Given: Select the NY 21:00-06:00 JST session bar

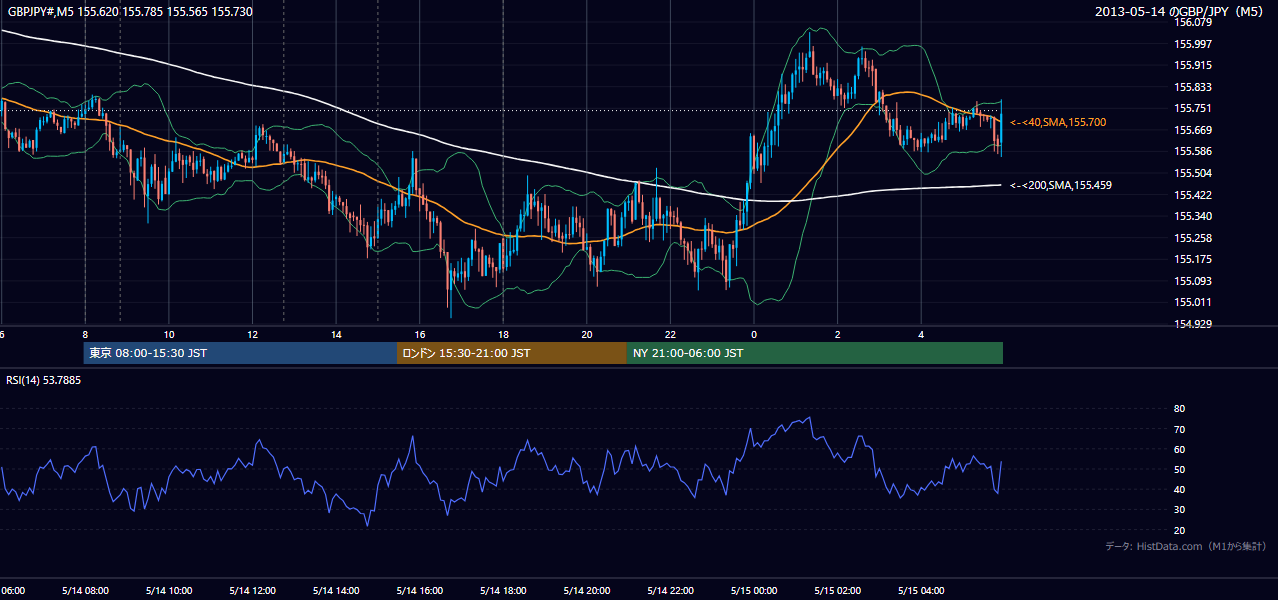Looking at the screenshot, I should [815, 353].
